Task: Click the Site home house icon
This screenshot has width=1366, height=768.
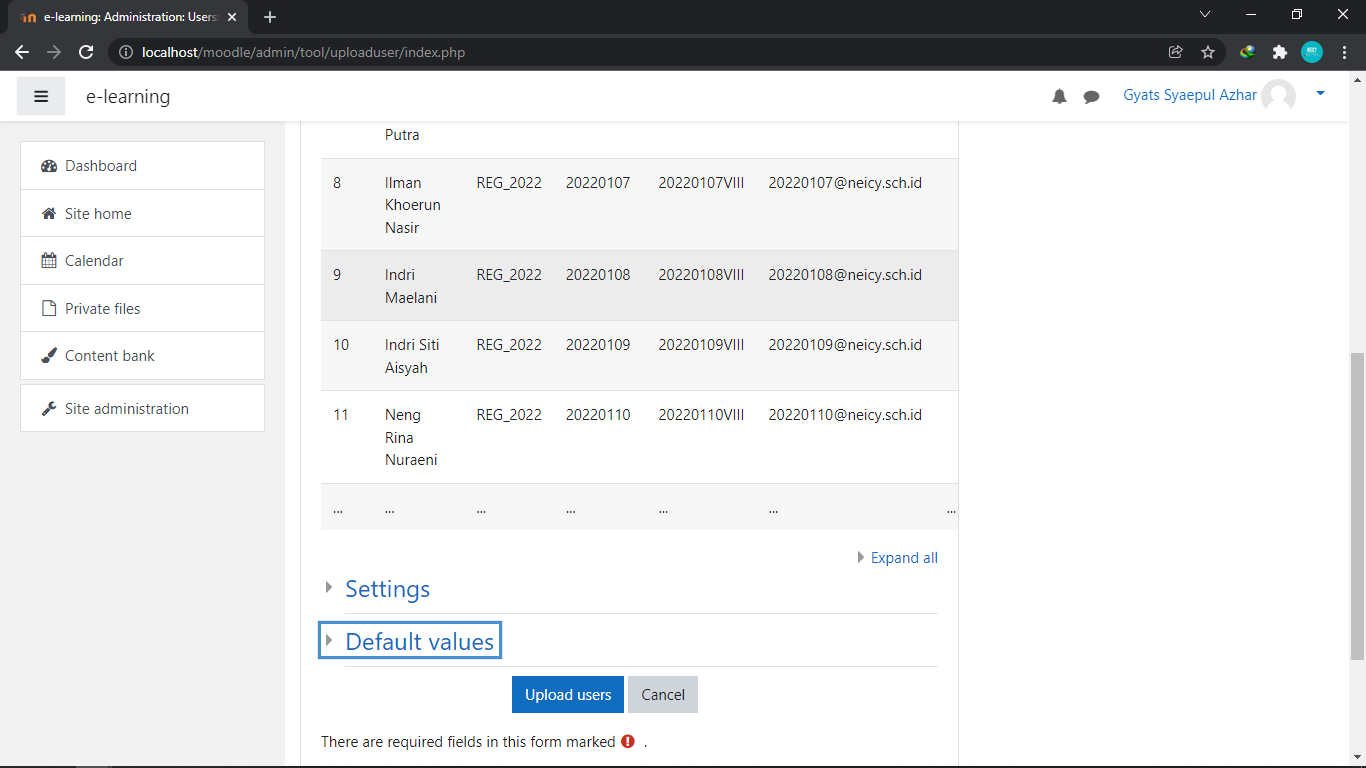Action: [49, 213]
